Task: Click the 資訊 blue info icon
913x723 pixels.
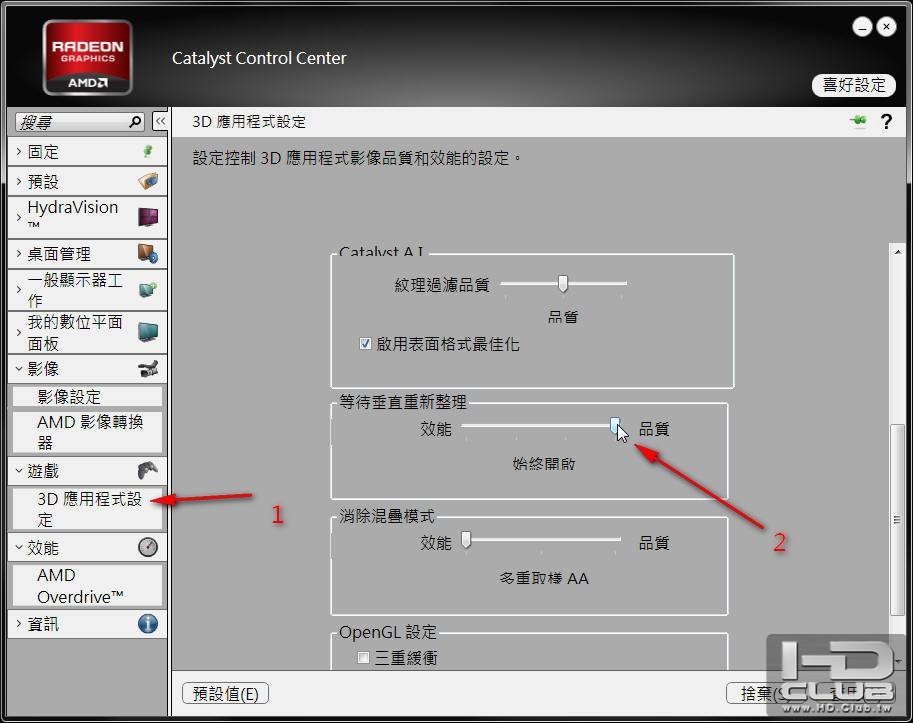Action: (148, 623)
